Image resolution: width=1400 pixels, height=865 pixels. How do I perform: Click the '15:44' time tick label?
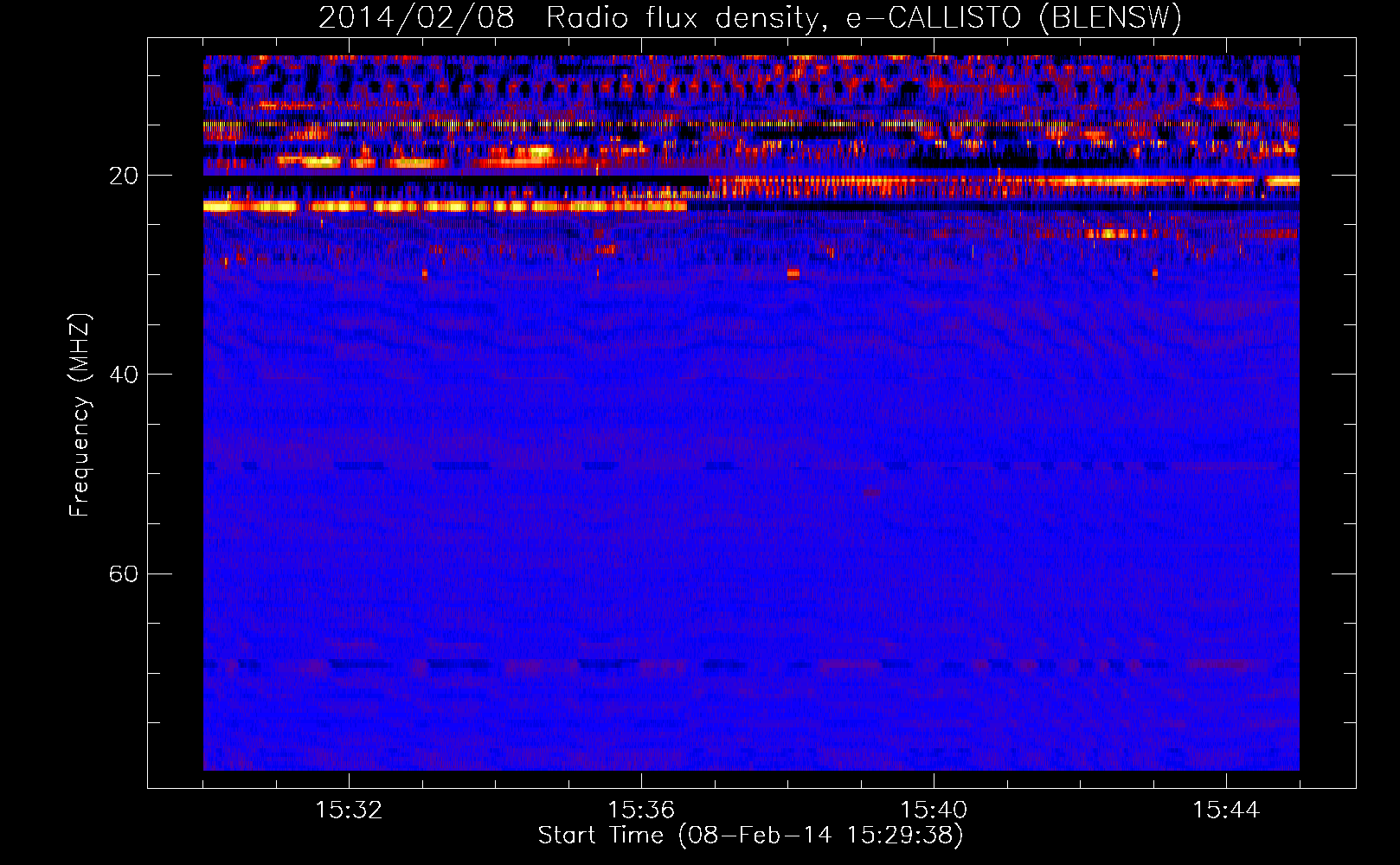pyautogui.click(x=1226, y=810)
